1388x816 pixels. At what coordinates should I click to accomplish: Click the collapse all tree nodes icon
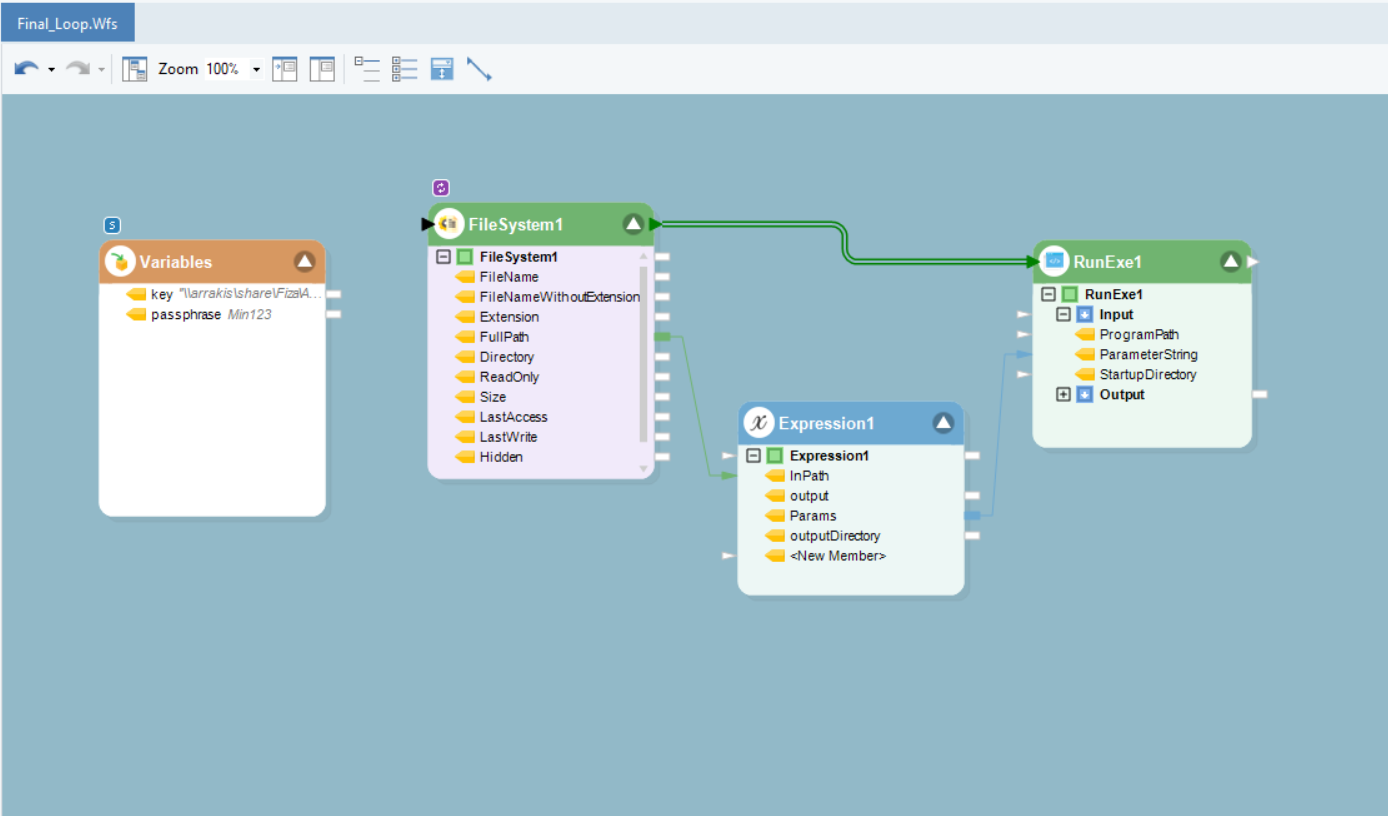[367, 69]
